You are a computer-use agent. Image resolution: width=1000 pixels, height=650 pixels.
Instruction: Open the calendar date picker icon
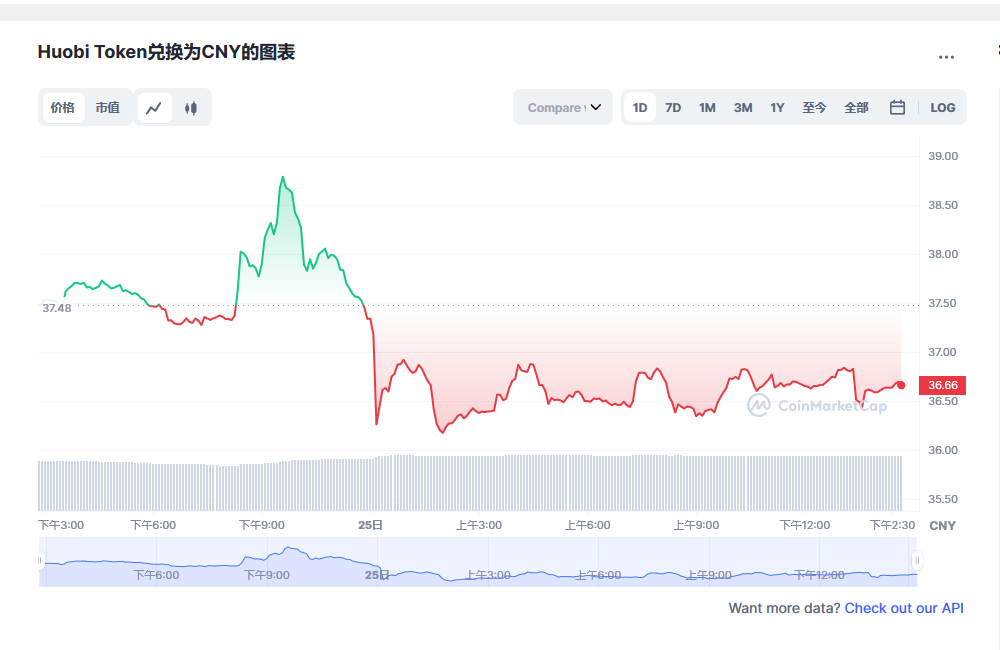pyautogui.click(x=897, y=107)
